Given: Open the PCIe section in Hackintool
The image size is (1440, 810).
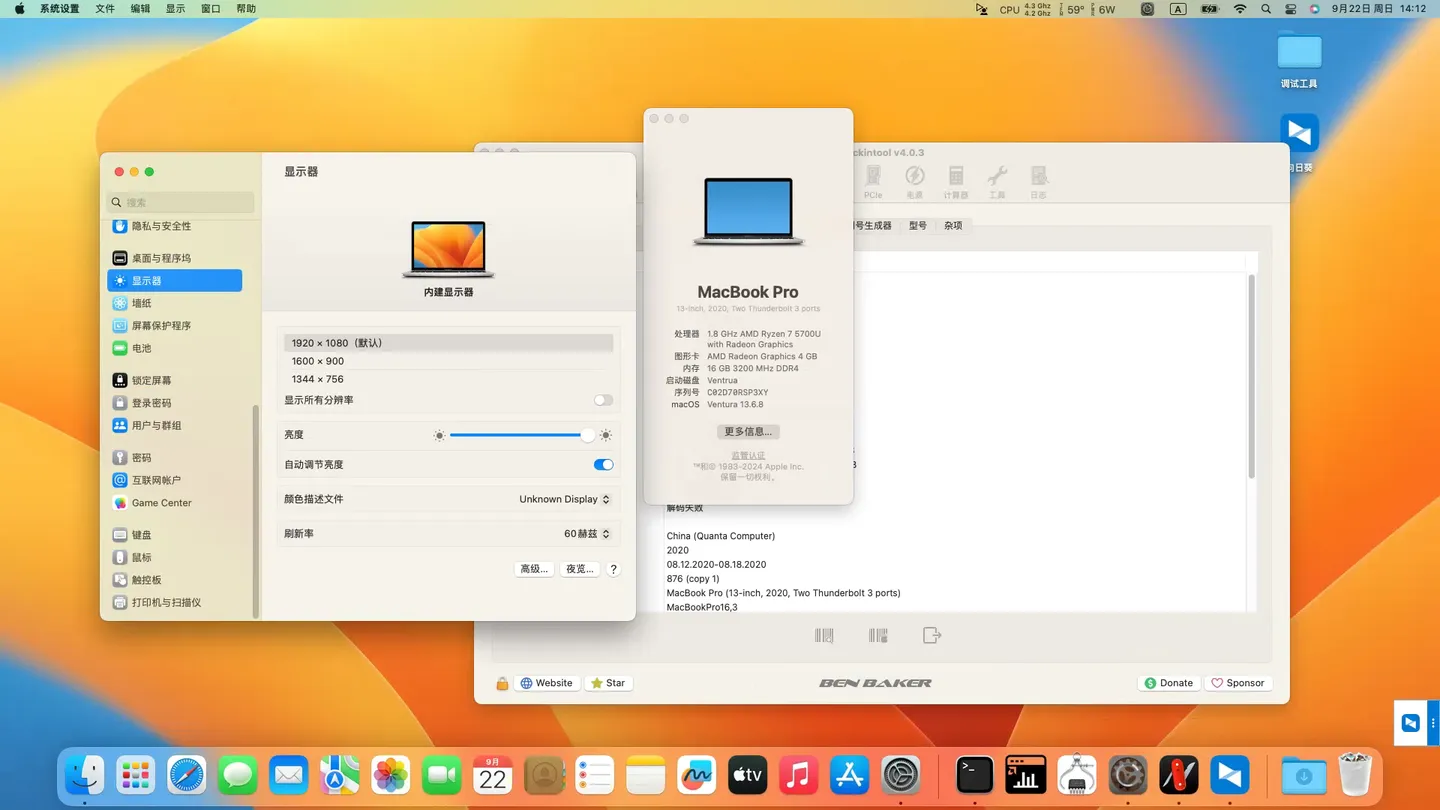Looking at the screenshot, I should pyautogui.click(x=873, y=182).
